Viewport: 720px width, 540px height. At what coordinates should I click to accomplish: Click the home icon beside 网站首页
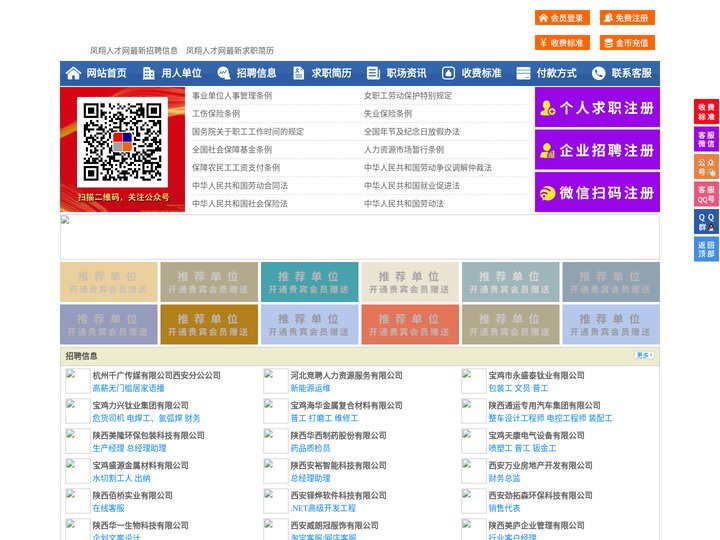pos(73,73)
